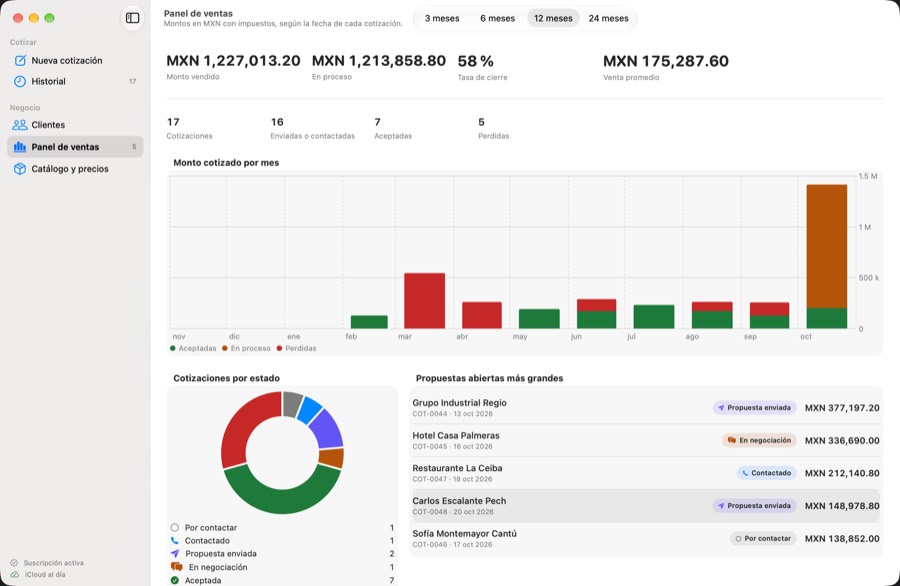Click the orange En proceso bar for oct
This screenshot has height=586, width=900.
click(x=827, y=246)
